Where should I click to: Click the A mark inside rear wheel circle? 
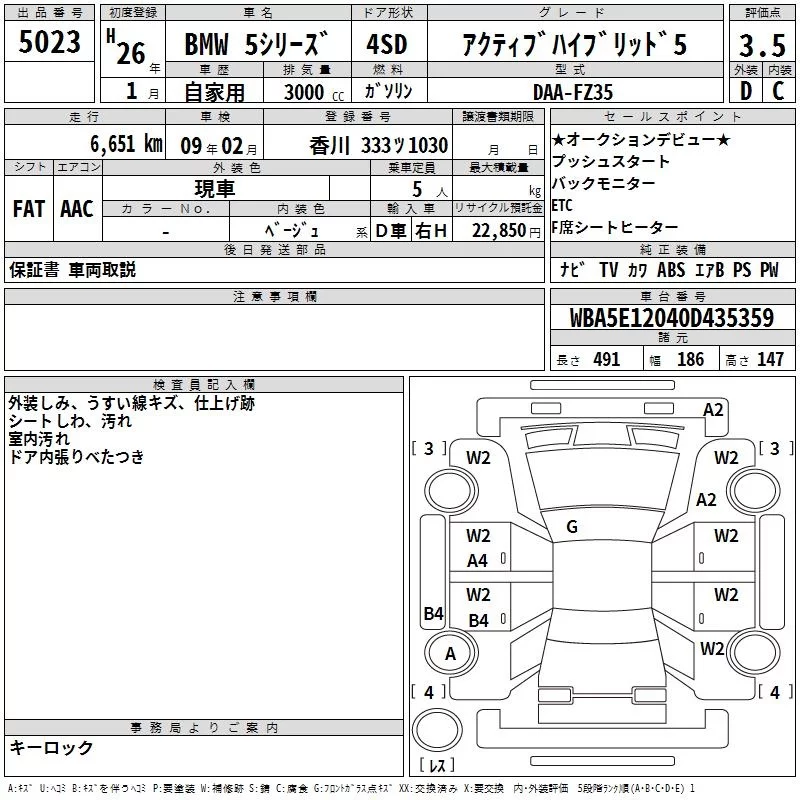(x=450, y=654)
